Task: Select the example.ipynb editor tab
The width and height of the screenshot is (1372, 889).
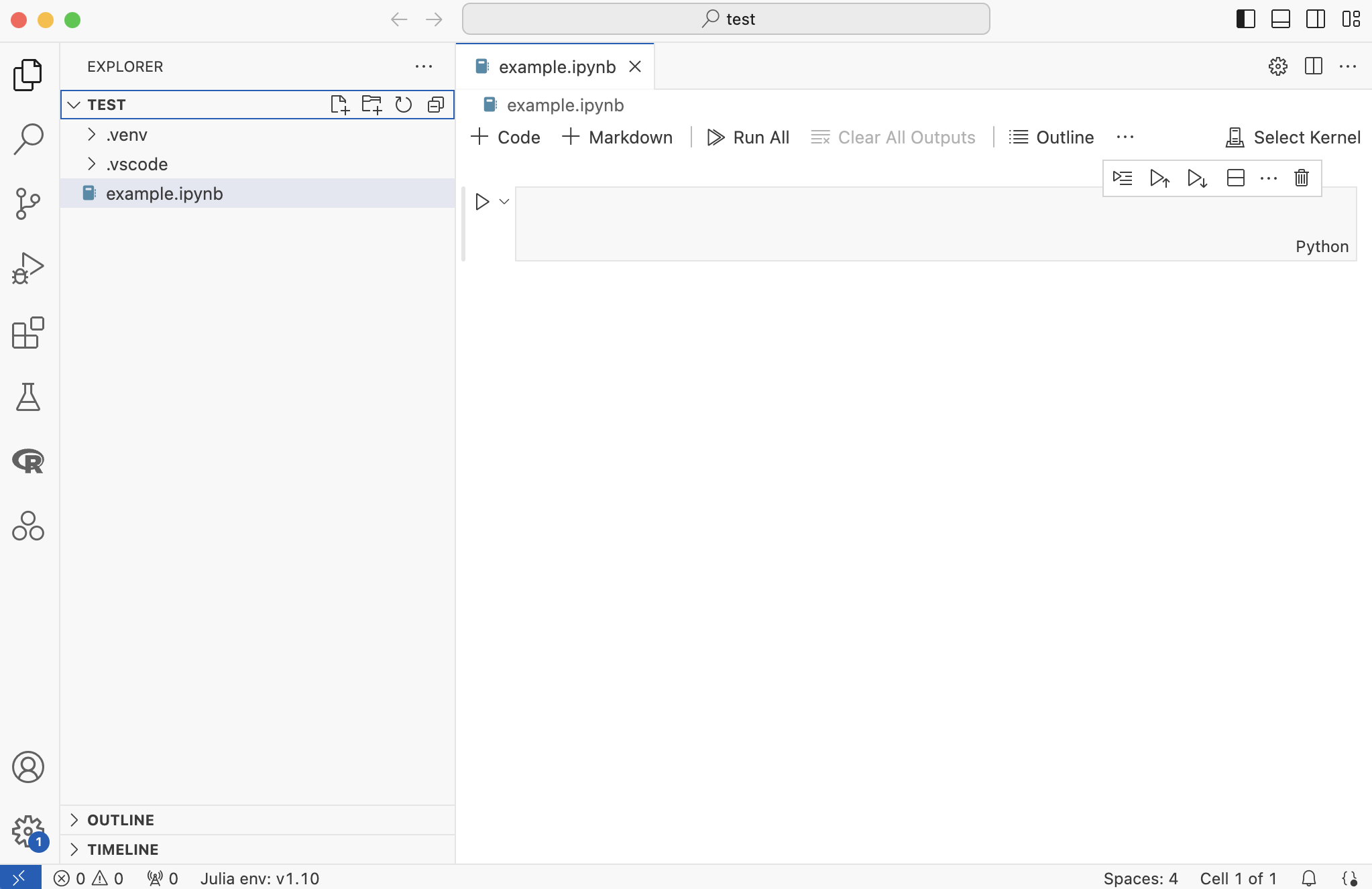Action: pyautogui.click(x=557, y=67)
